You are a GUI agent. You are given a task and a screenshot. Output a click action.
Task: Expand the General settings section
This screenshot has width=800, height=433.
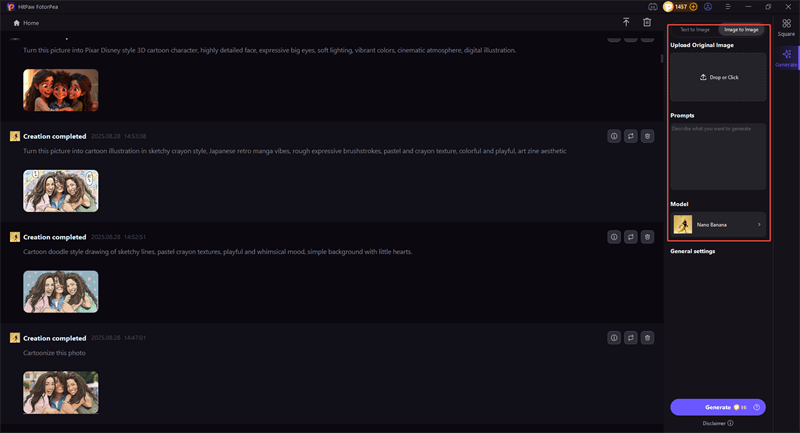point(692,251)
